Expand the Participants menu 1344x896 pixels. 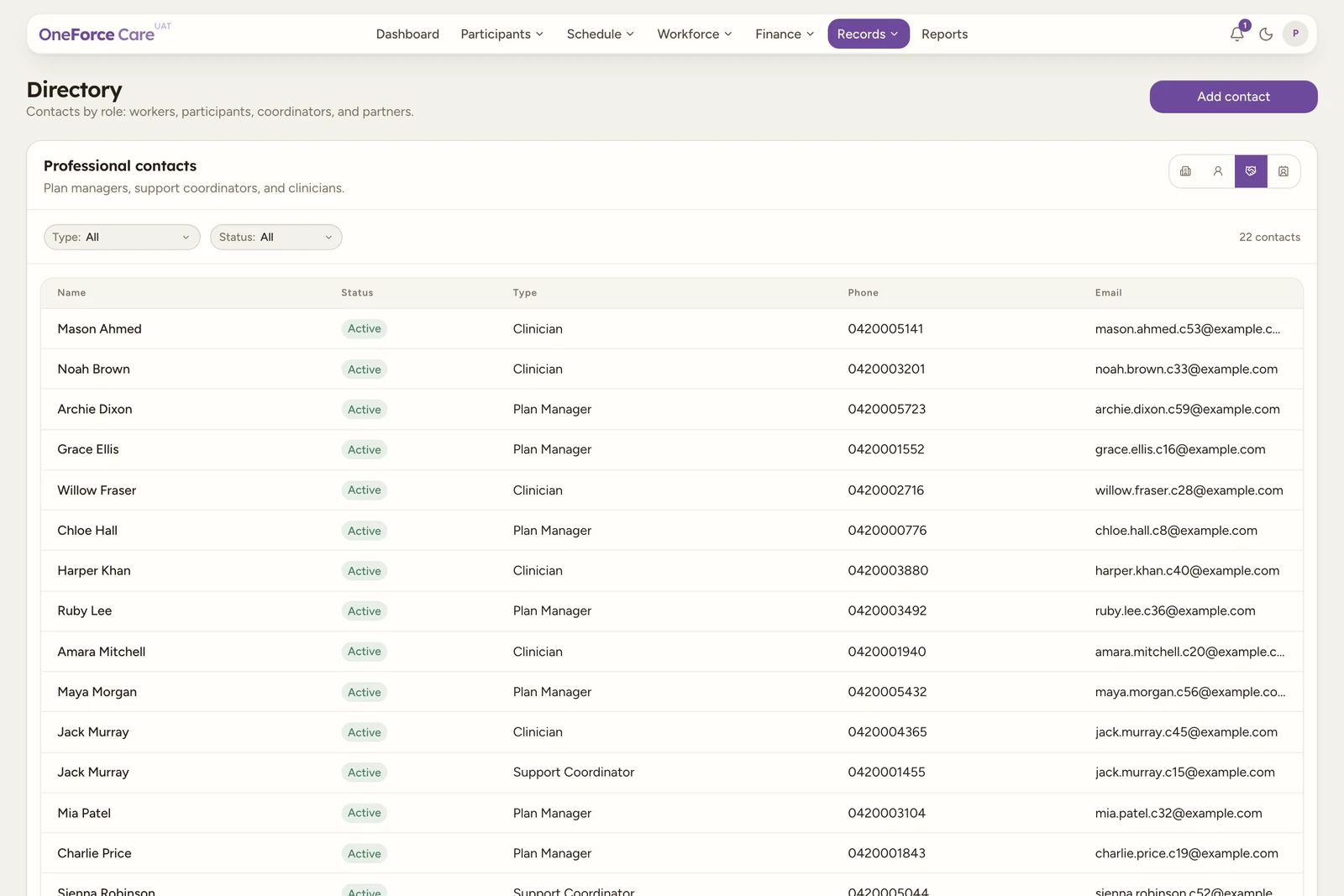(501, 34)
